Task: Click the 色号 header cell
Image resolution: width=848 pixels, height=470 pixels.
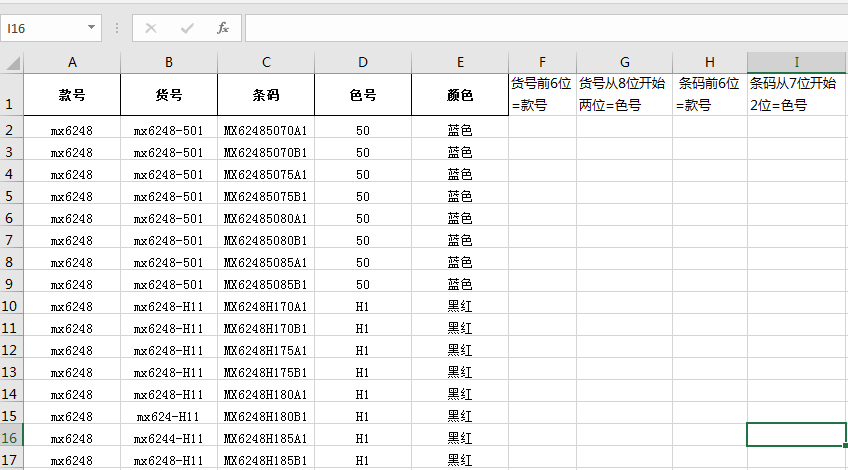Action: click(x=363, y=95)
